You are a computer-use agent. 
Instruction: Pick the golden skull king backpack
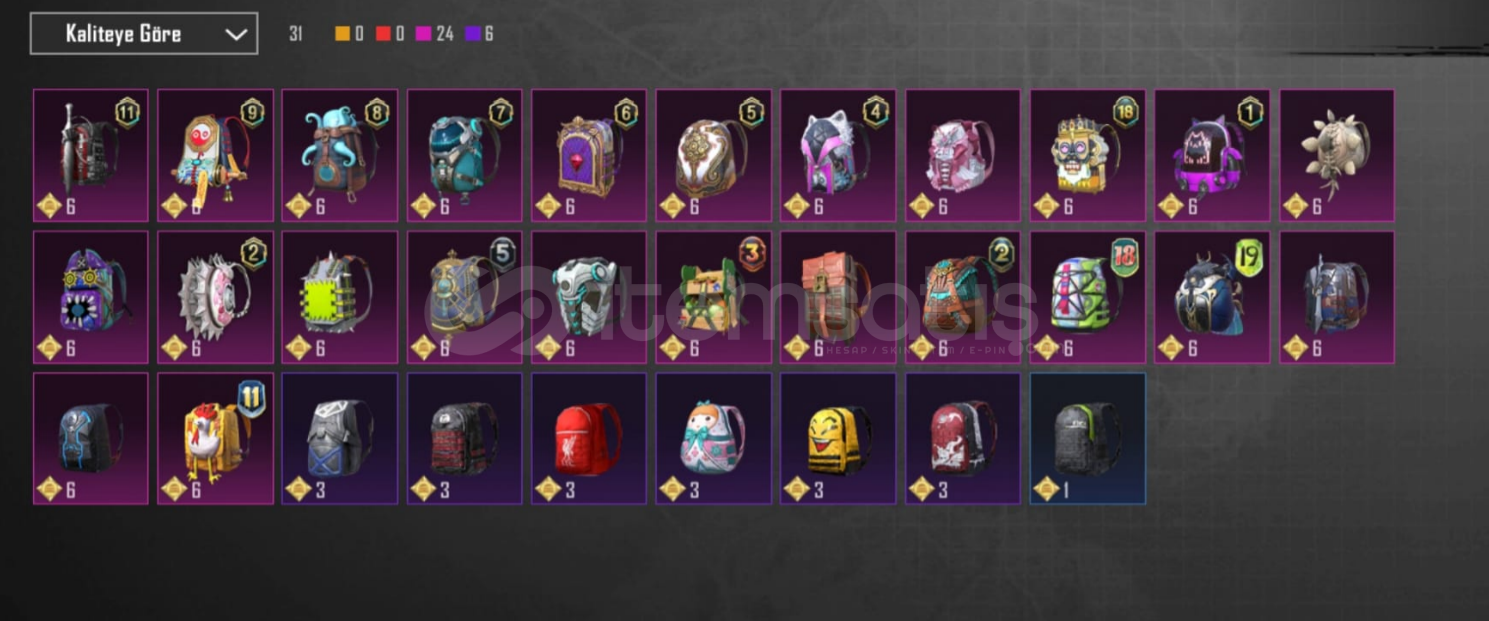[1087, 155]
